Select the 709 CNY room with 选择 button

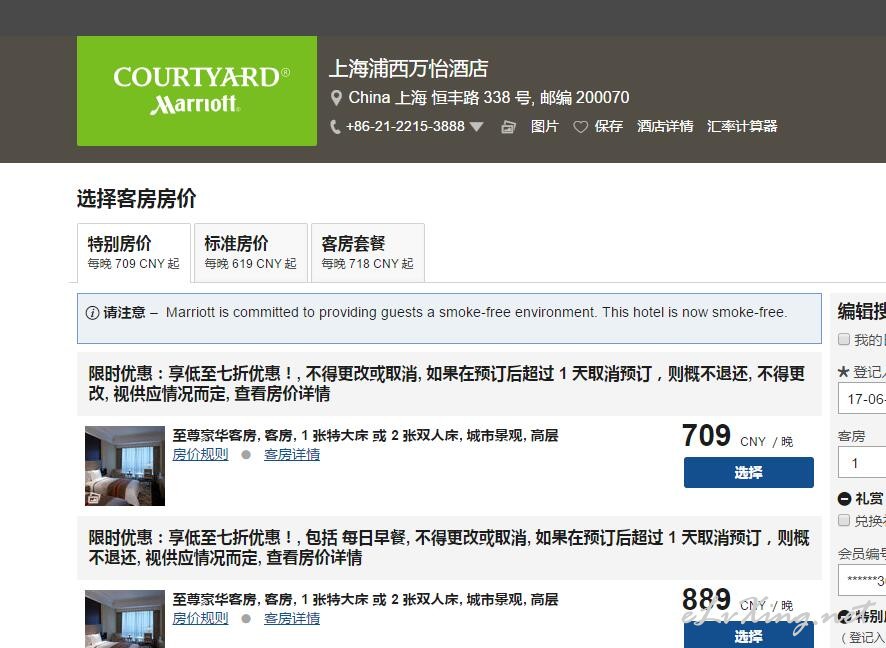click(749, 472)
